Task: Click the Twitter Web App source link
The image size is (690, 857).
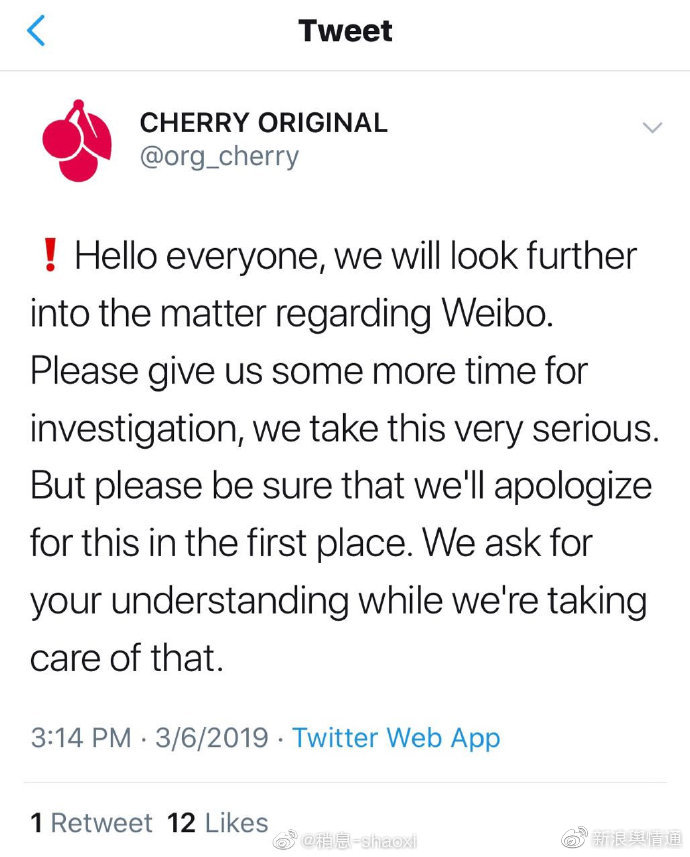Action: [396, 738]
